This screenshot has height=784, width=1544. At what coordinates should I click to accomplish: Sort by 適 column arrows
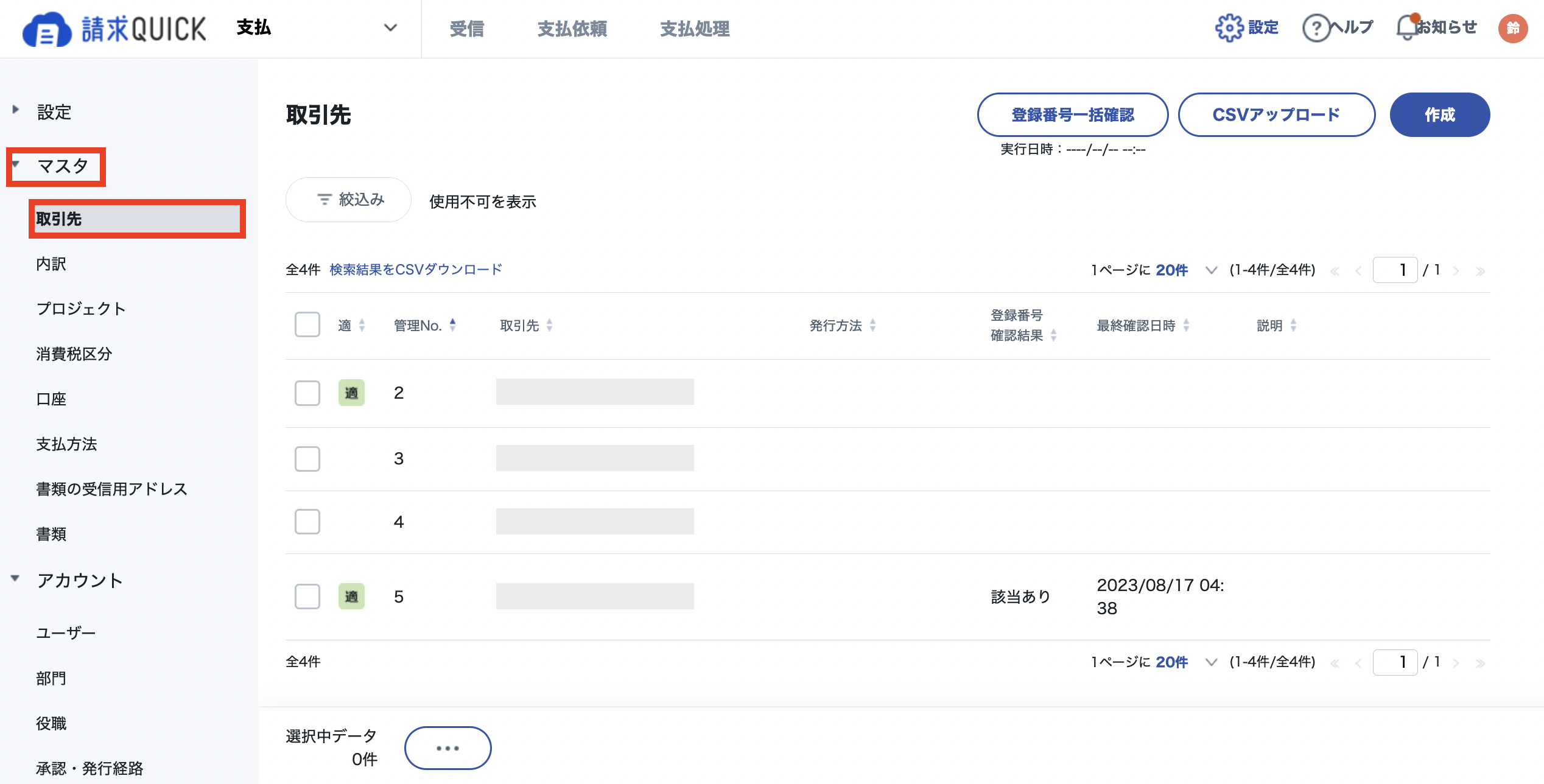tap(362, 325)
